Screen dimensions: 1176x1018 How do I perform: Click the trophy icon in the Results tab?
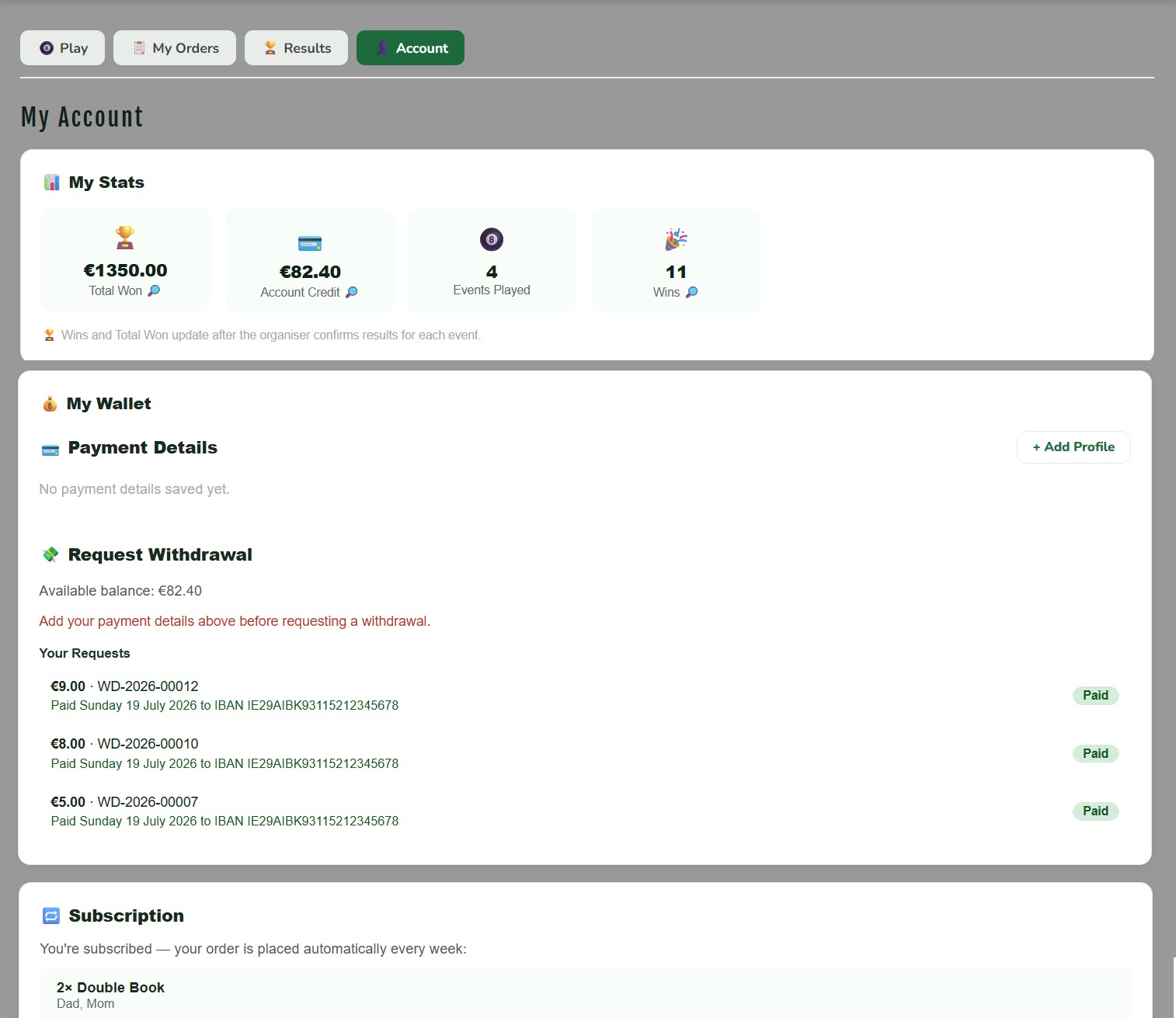(270, 48)
